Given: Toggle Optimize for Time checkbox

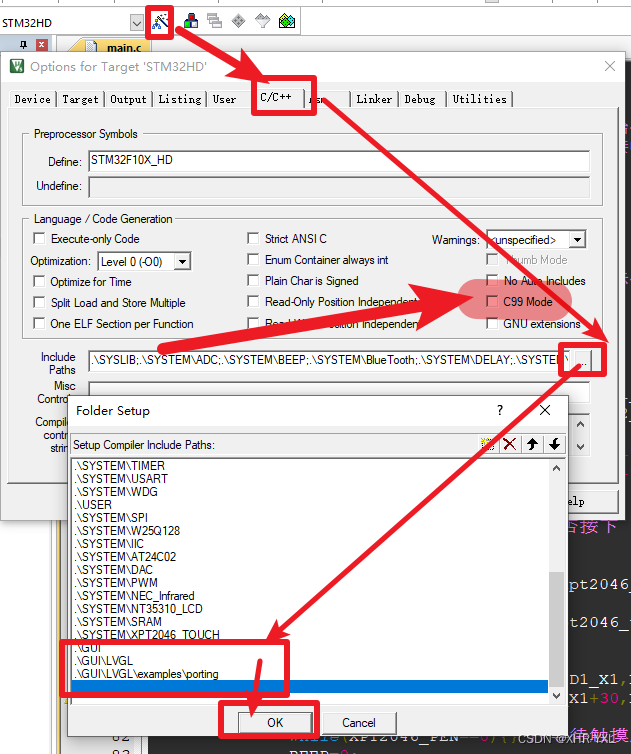Looking at the screenshot, I should click(39, 281).
